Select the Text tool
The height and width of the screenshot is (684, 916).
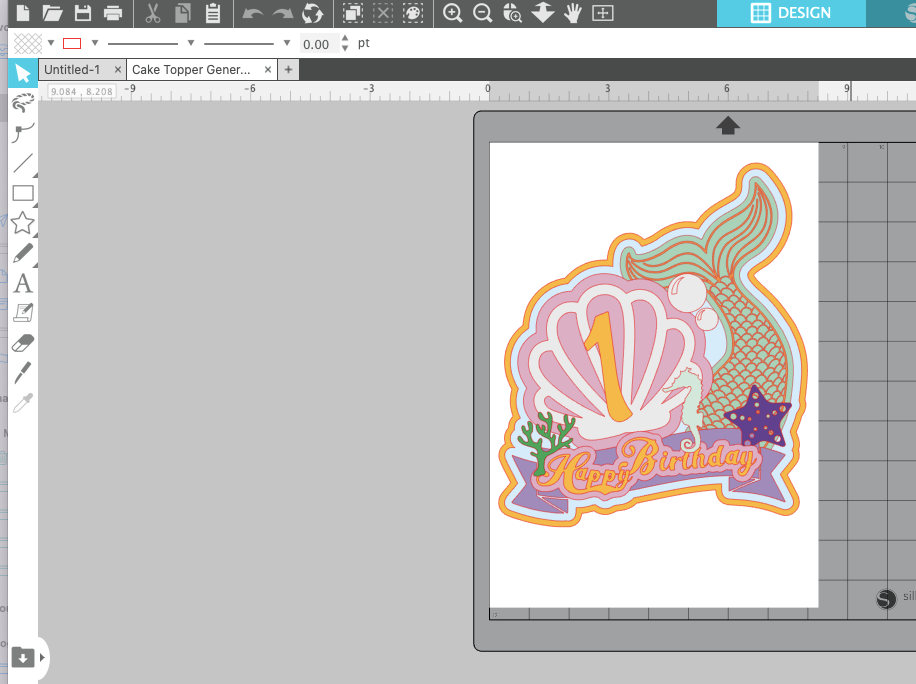[23, 283]
